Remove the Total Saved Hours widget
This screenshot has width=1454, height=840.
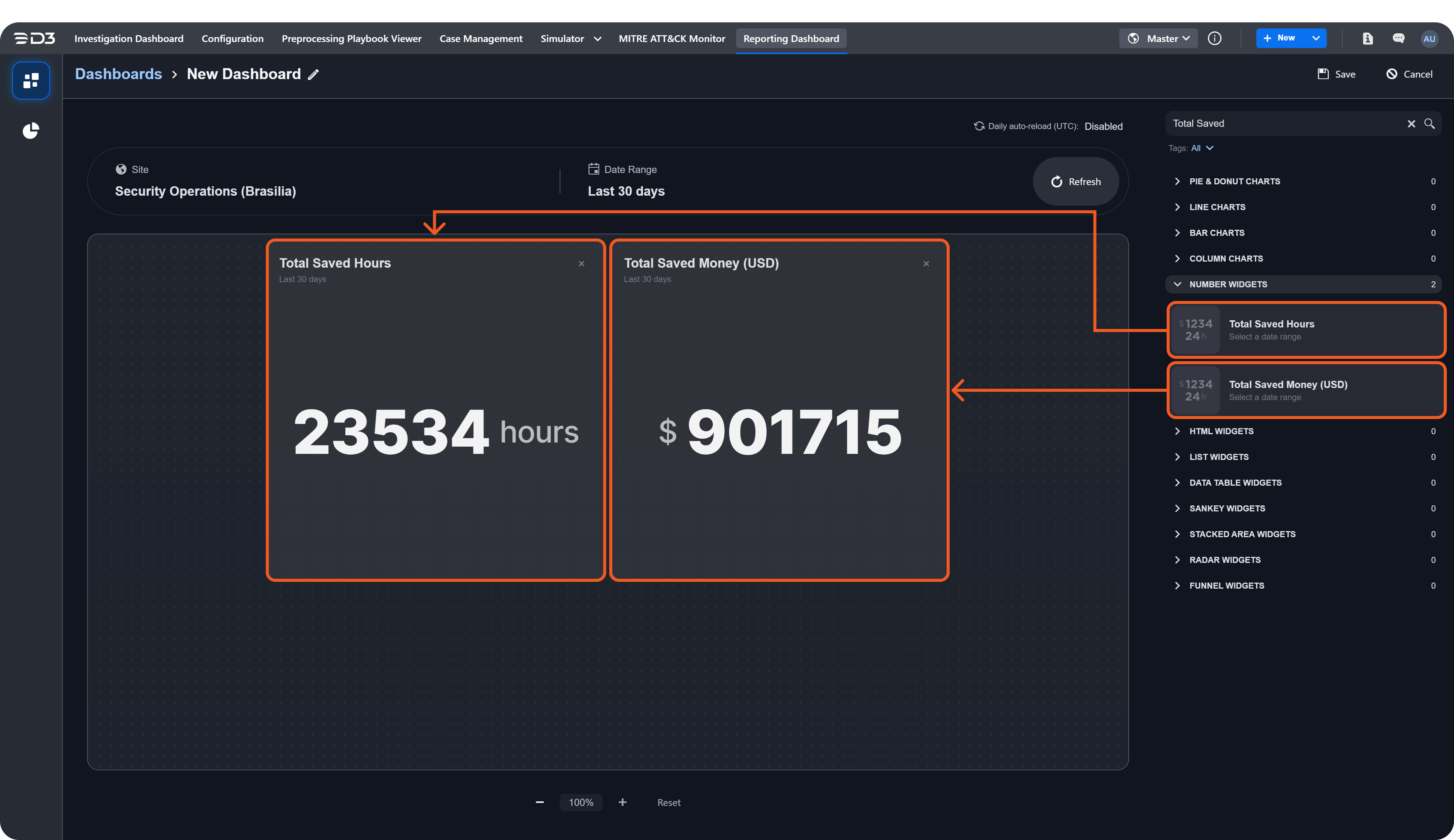pyautogui.click(x=582, y=263)
